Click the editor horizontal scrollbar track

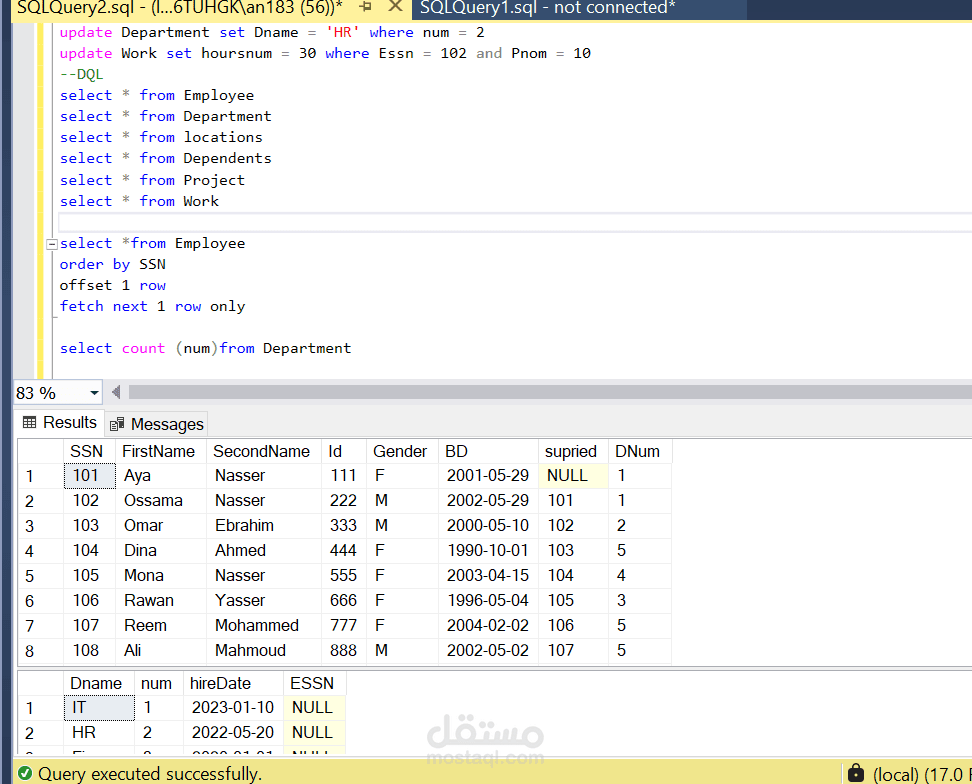[x=550, y=392]
